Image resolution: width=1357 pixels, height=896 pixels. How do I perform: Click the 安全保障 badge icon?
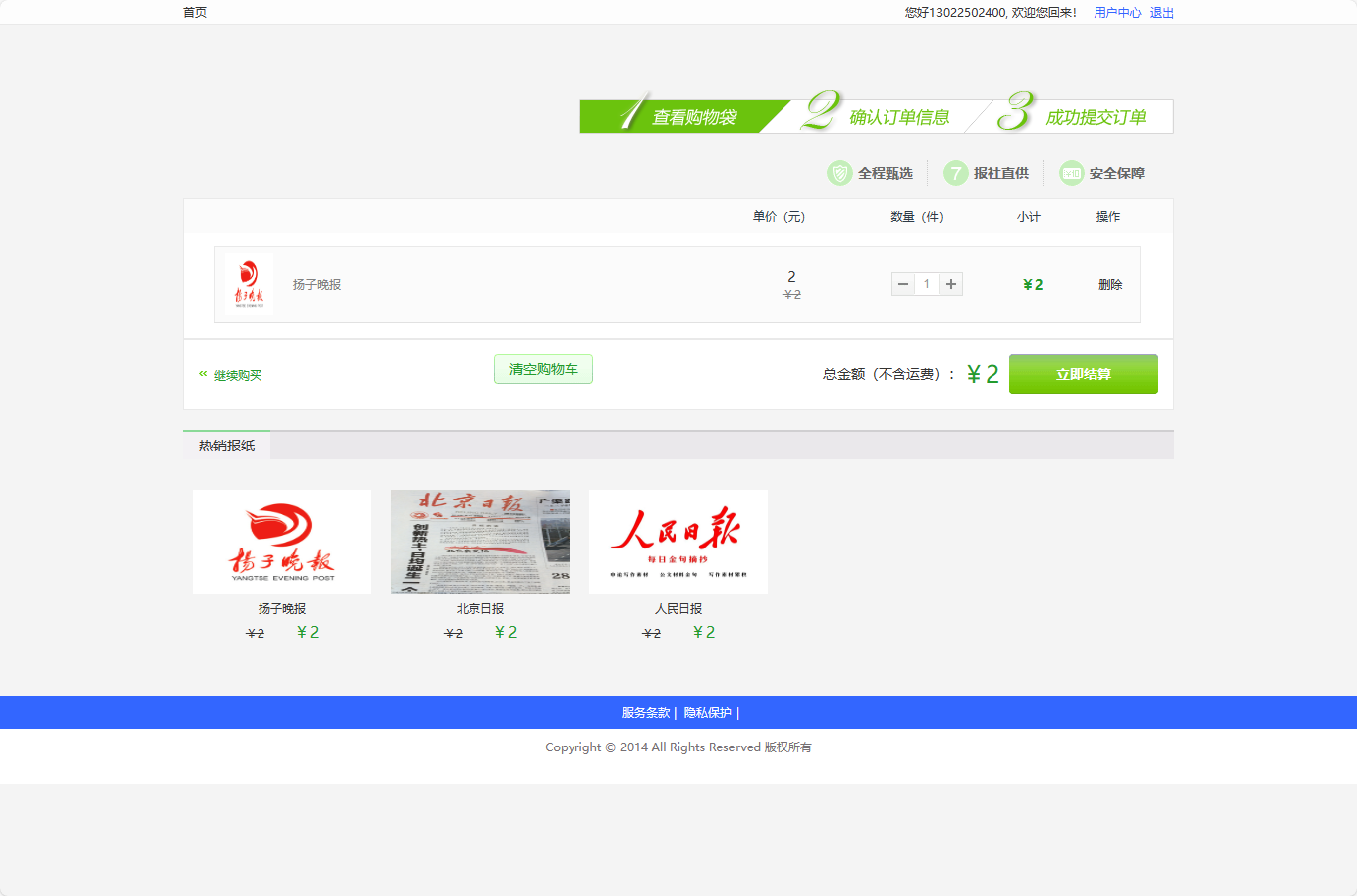[1070, 172]
